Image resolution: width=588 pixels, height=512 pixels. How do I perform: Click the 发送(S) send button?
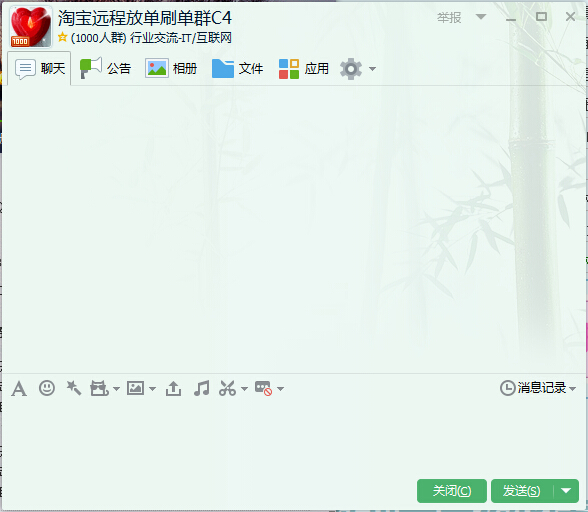[x=522, y=491]
